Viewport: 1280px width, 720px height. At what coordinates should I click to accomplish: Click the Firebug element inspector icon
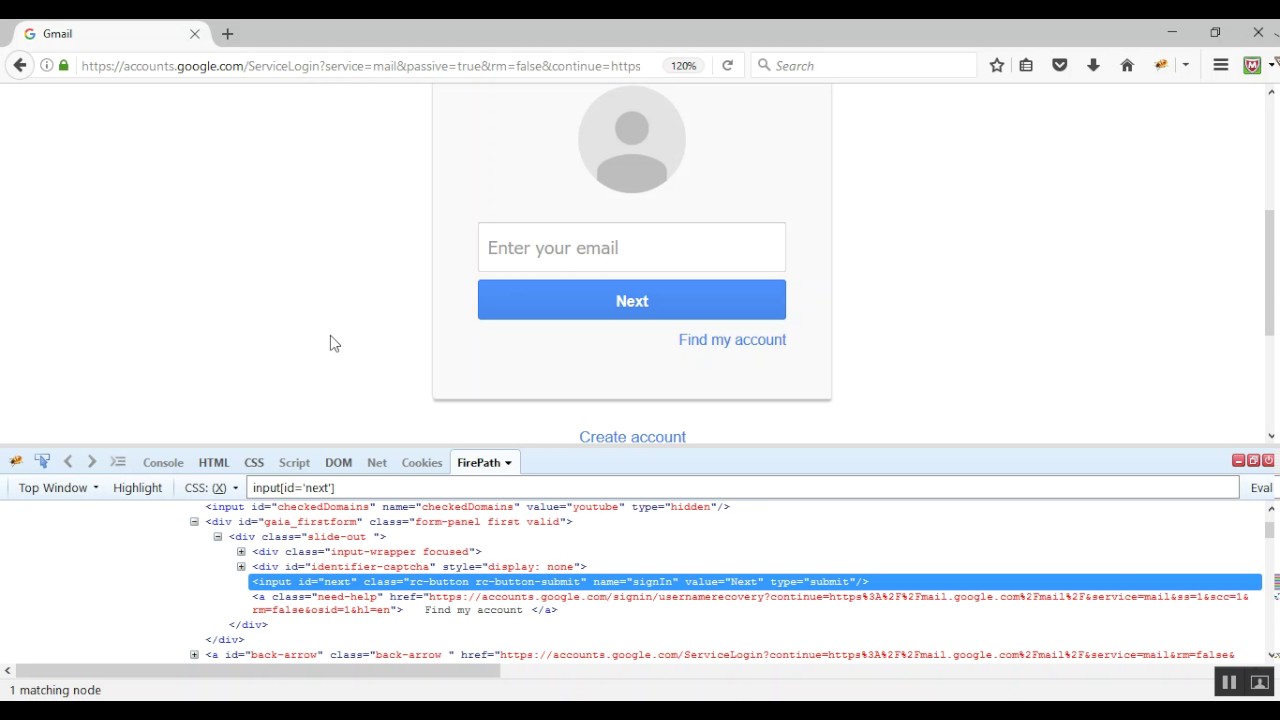pyautogui.click(x=42, y=462)
